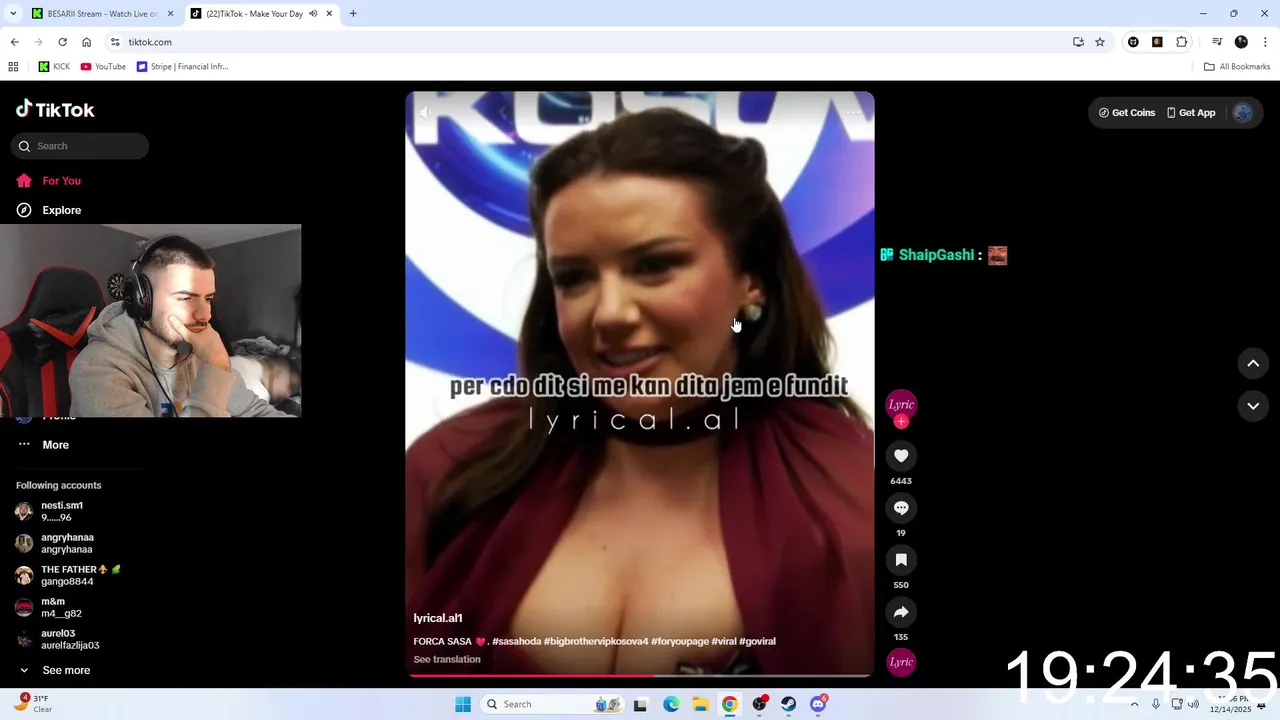Share the video with the arrow icon
1280x720 pixels.
[x=901, y=612]
